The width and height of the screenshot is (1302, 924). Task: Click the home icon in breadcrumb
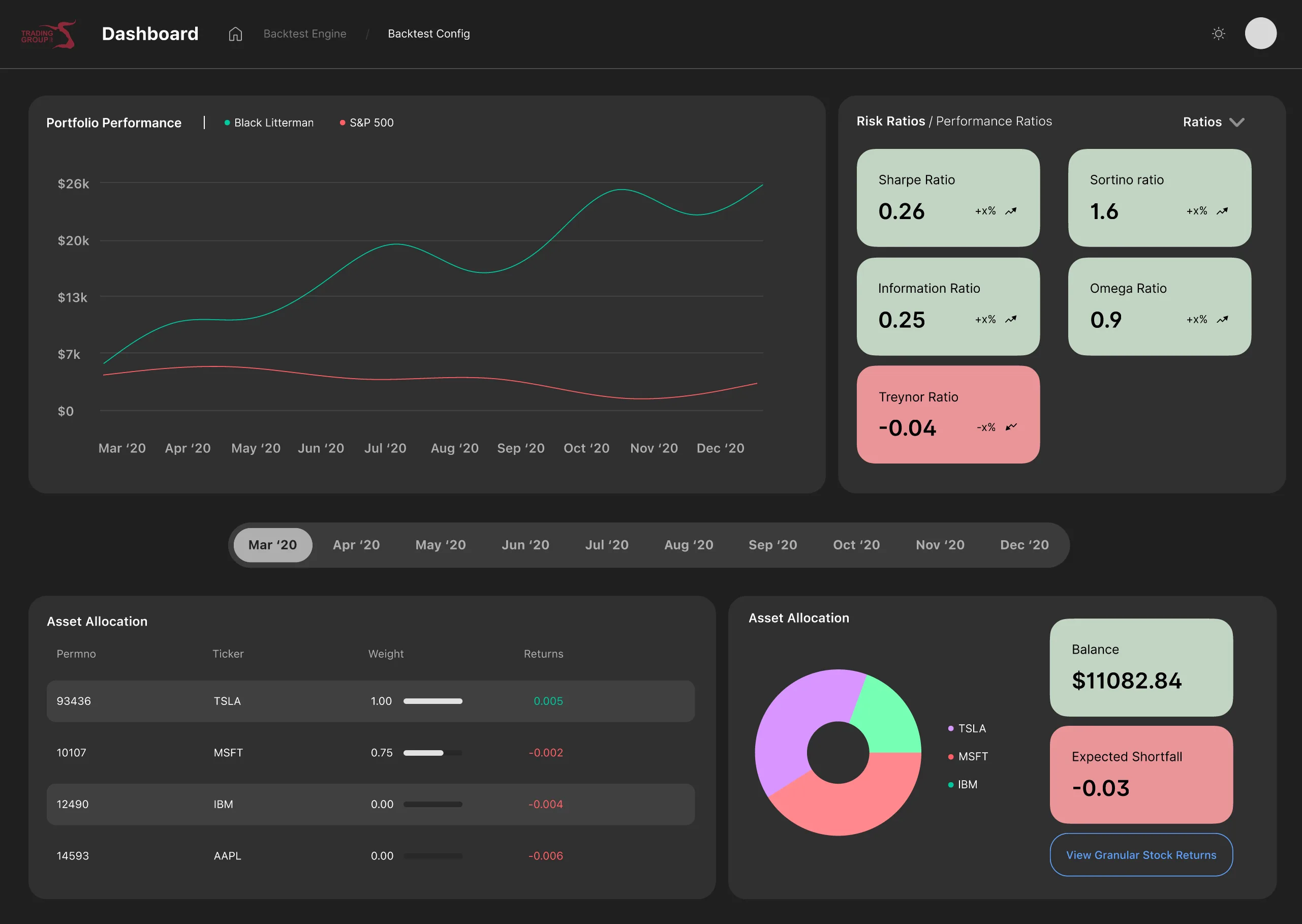tap(235, 34)
